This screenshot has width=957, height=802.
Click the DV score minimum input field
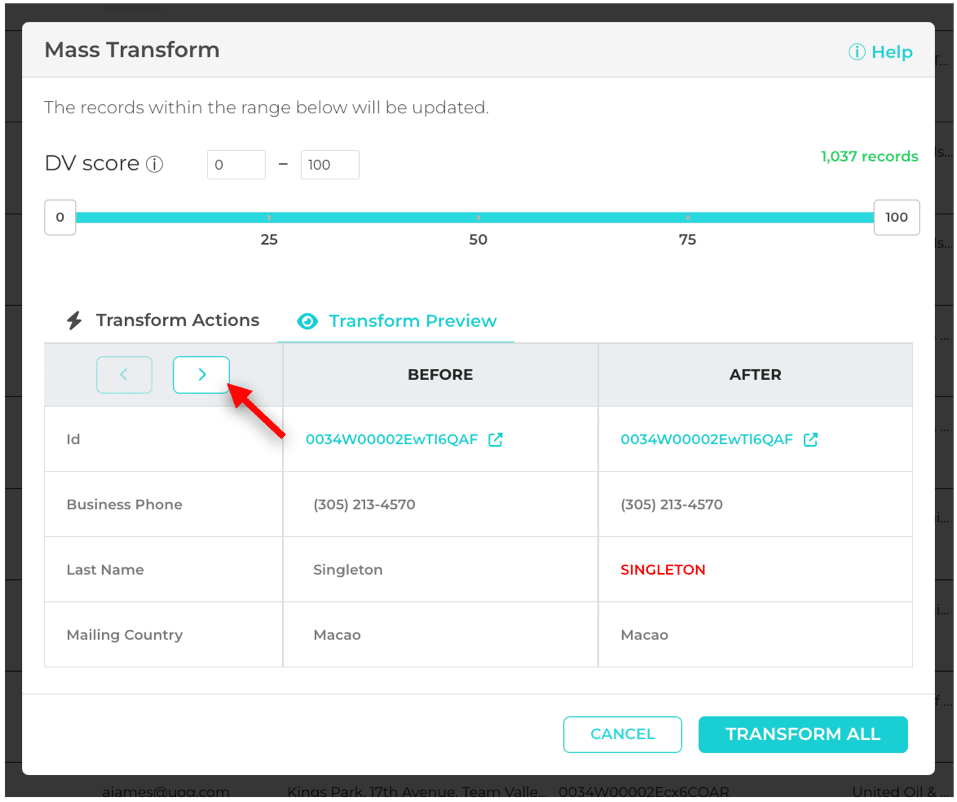click(236, 165)
